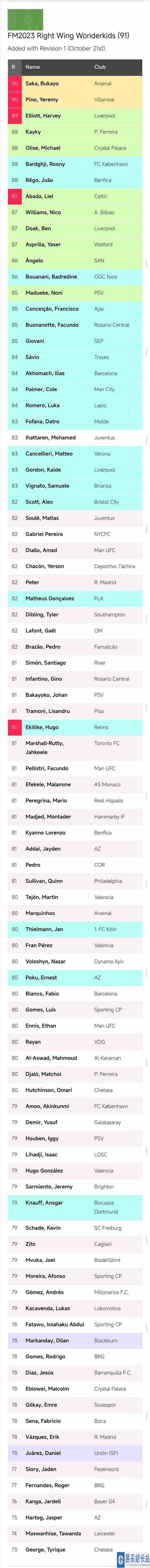Select the Gordon, Kaide row
This screenshot has width=150, height=1568.
coord(75,469)
